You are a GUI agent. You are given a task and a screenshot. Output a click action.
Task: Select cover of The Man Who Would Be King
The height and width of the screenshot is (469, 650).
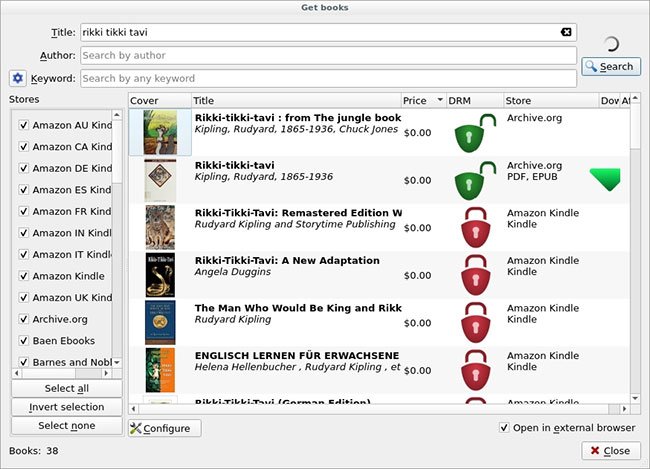(160, 323)
